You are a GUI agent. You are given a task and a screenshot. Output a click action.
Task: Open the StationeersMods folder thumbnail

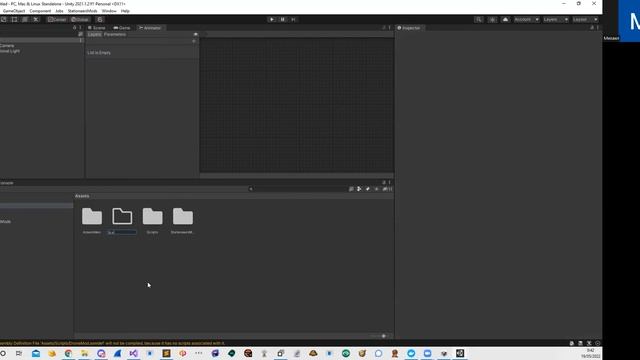(x=183, y=217)
